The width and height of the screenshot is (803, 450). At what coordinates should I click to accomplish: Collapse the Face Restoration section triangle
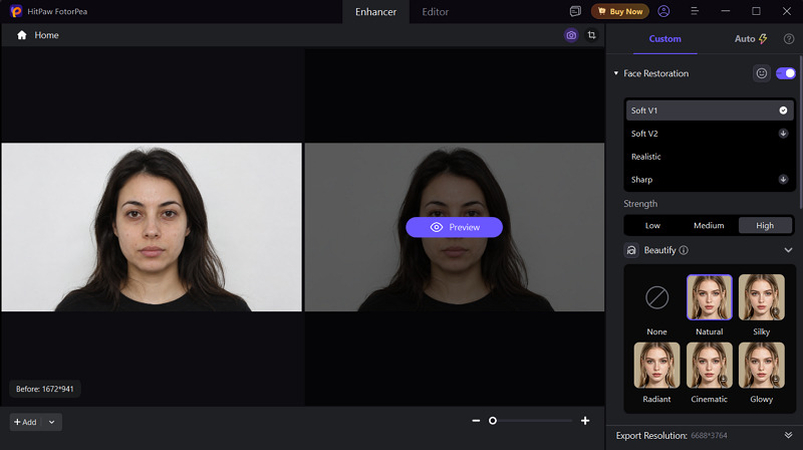click(x=616, y=73)
